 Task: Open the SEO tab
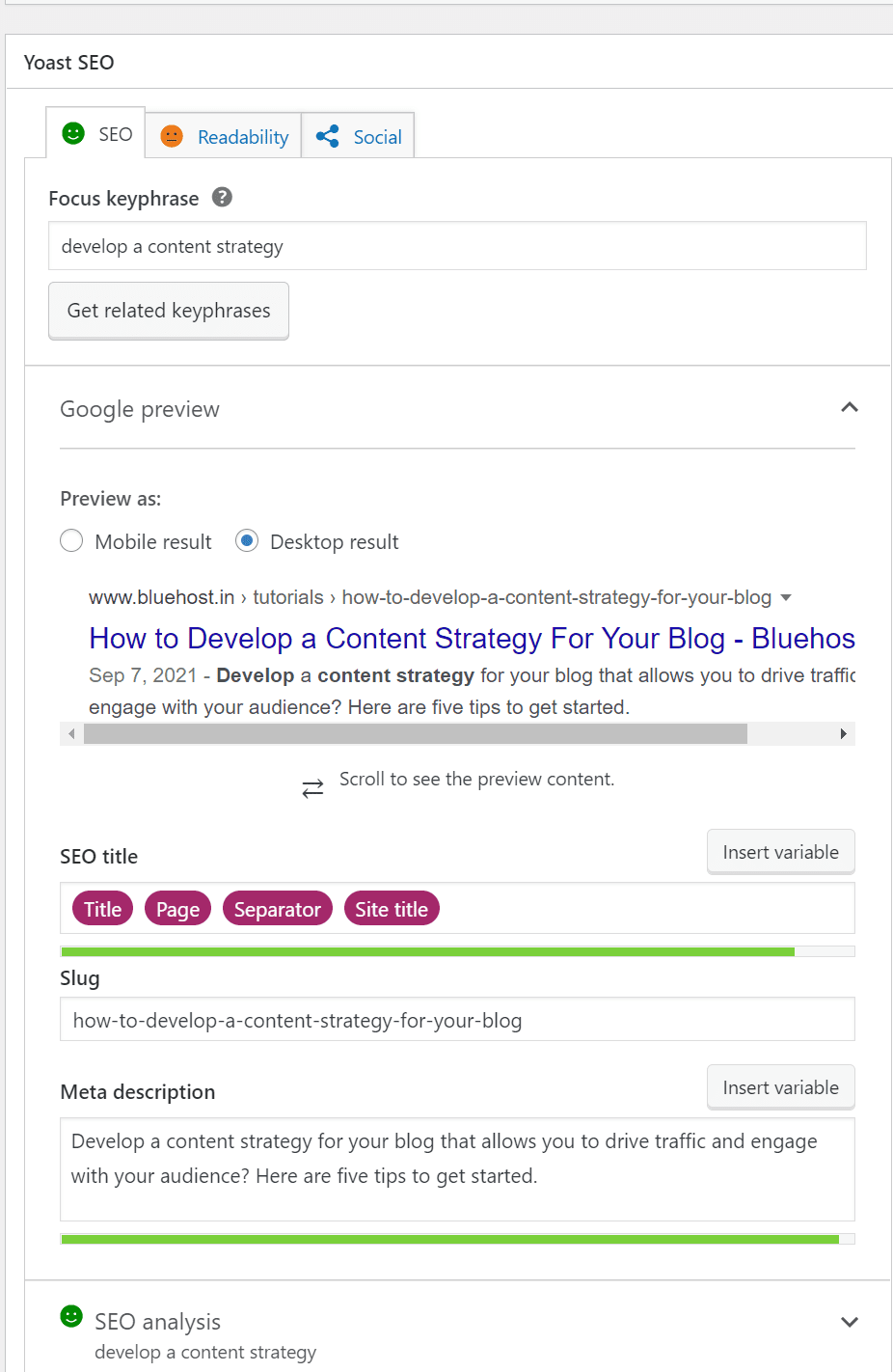(x=96, y=133)
